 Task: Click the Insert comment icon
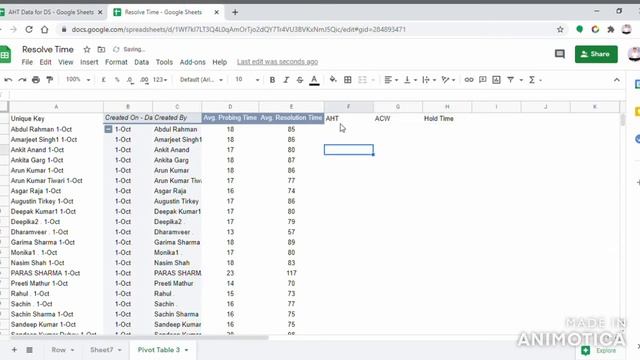[x=482, y=80]
